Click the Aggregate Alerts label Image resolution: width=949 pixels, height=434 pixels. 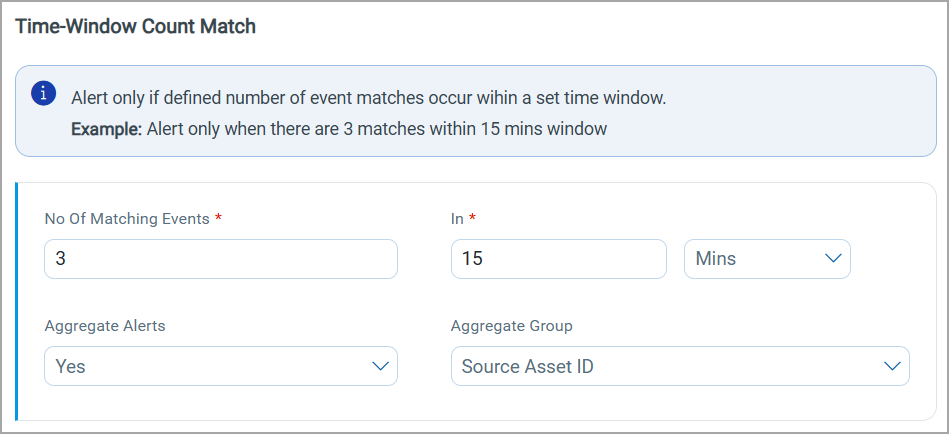tap(105, 326)
